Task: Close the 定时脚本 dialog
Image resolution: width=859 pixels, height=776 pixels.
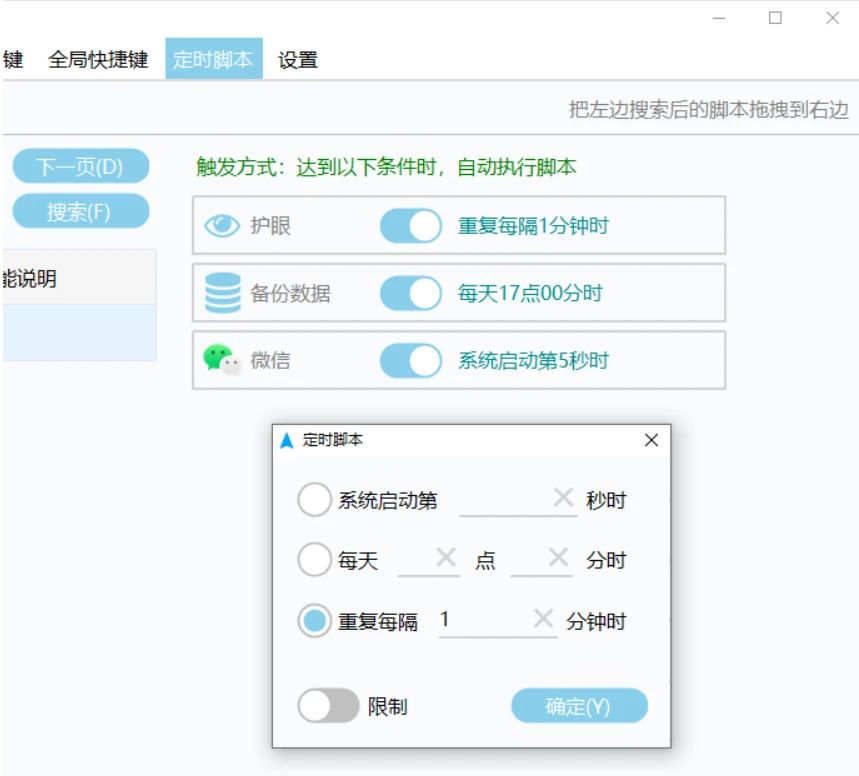Action: click(651, 440)
